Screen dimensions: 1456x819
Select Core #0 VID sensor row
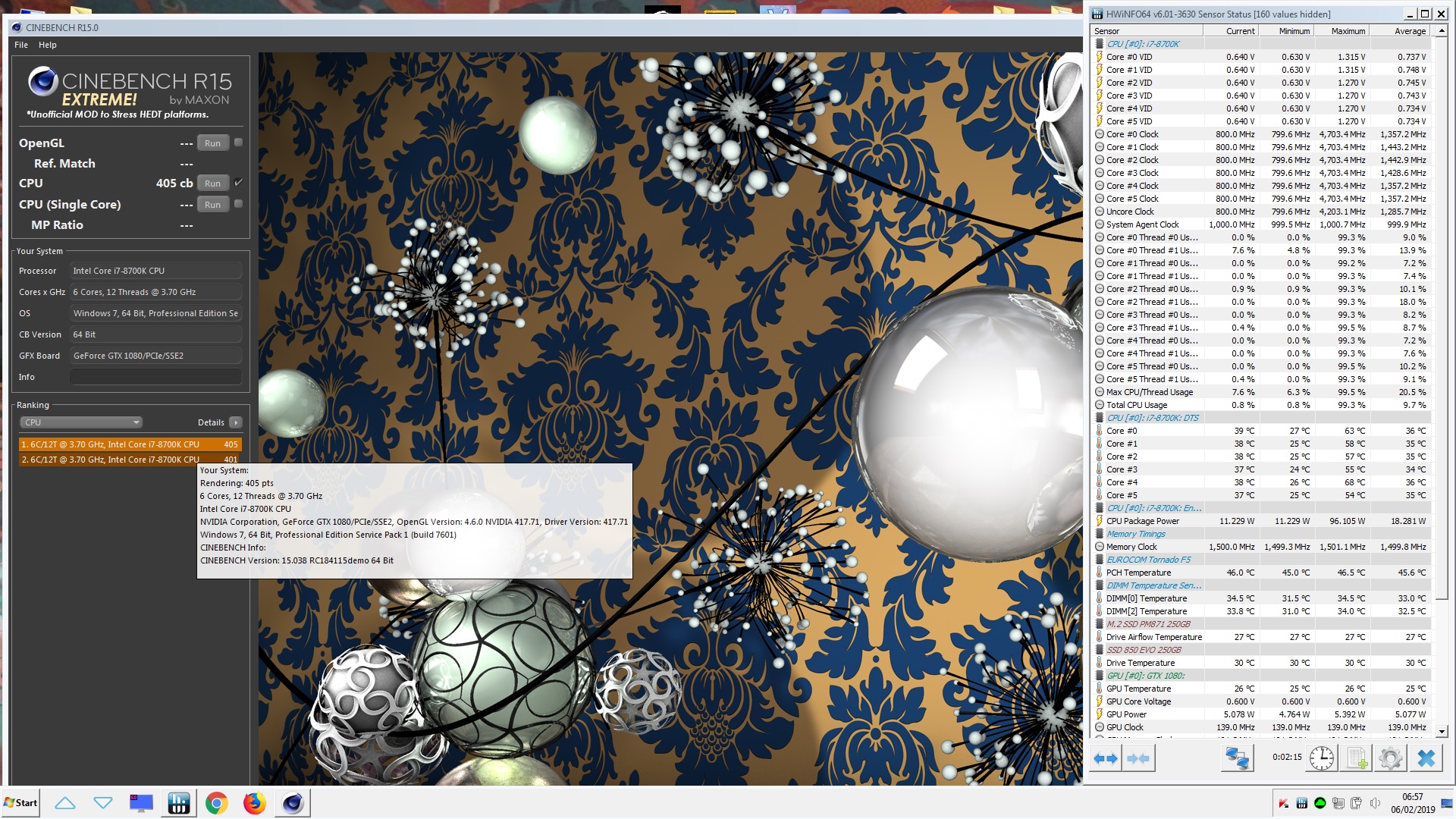(1260, 57)
